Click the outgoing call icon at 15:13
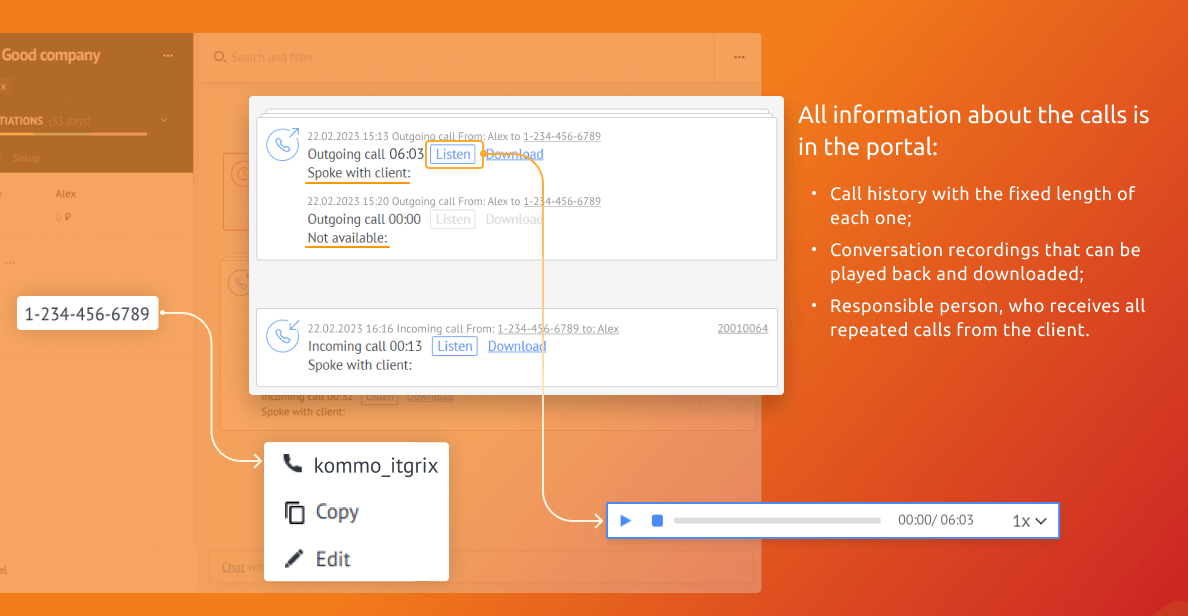 coord(282,144)
